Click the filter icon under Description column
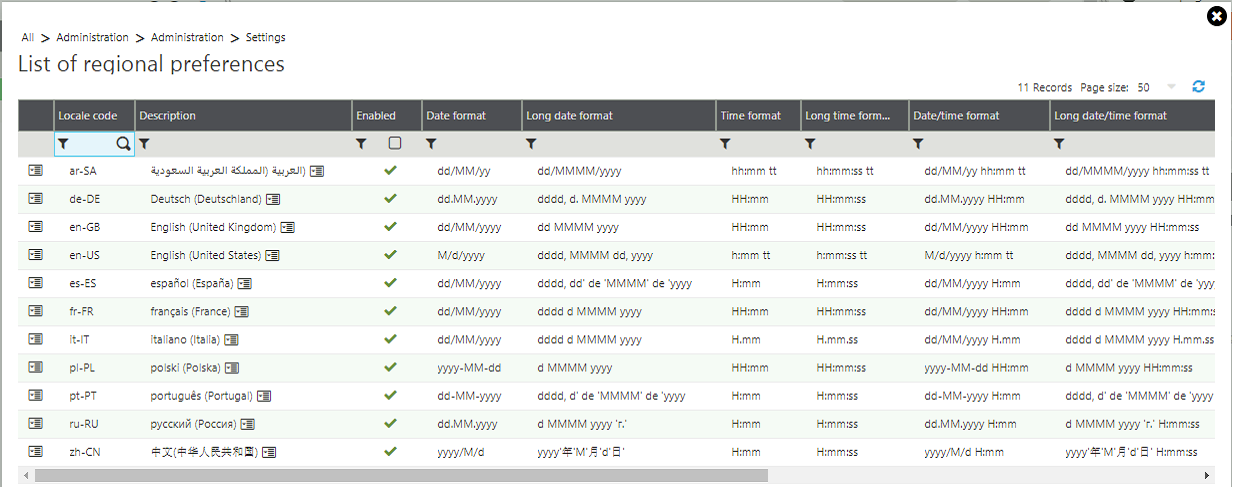 coord(144,144)
